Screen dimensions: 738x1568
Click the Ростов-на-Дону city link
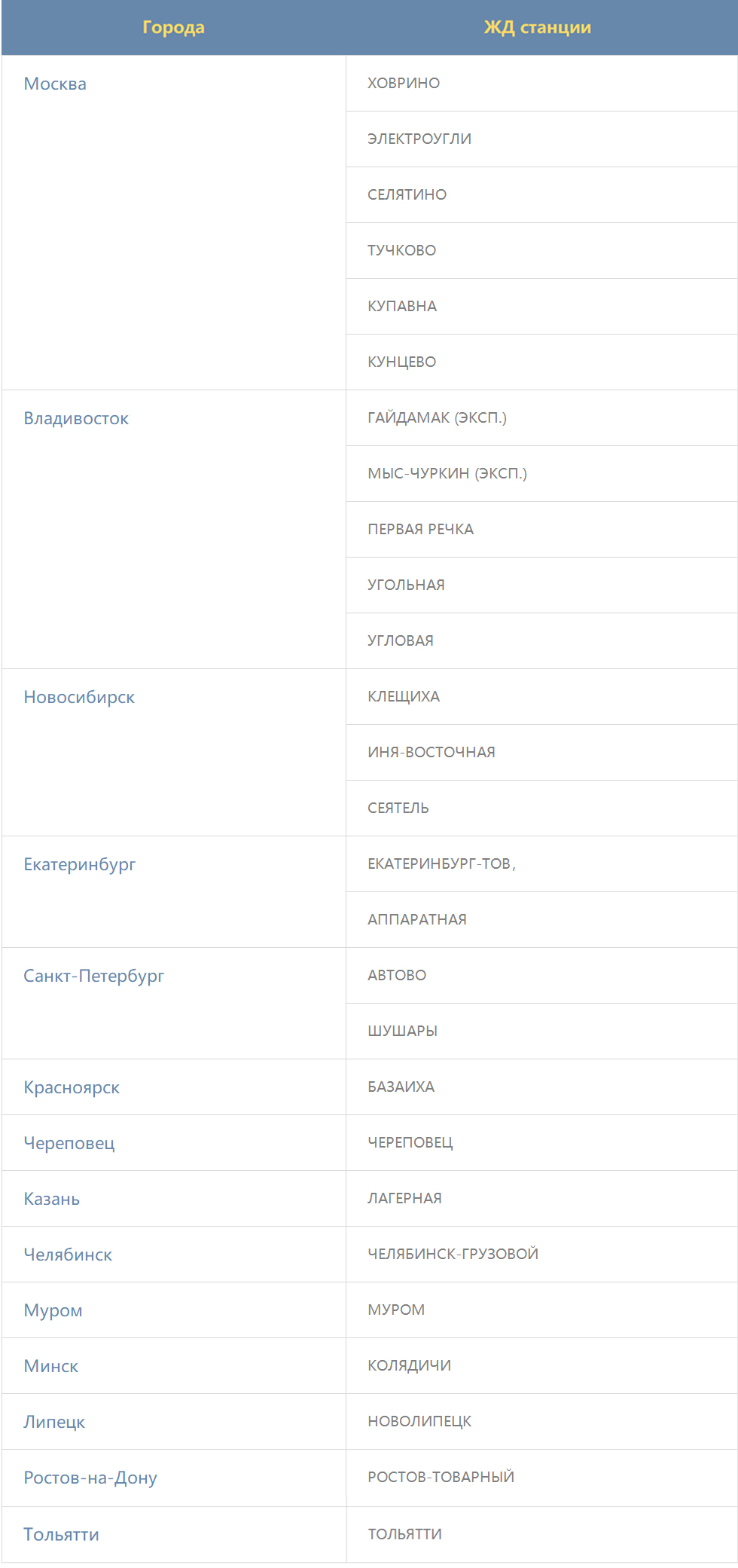coord(90,1478)
